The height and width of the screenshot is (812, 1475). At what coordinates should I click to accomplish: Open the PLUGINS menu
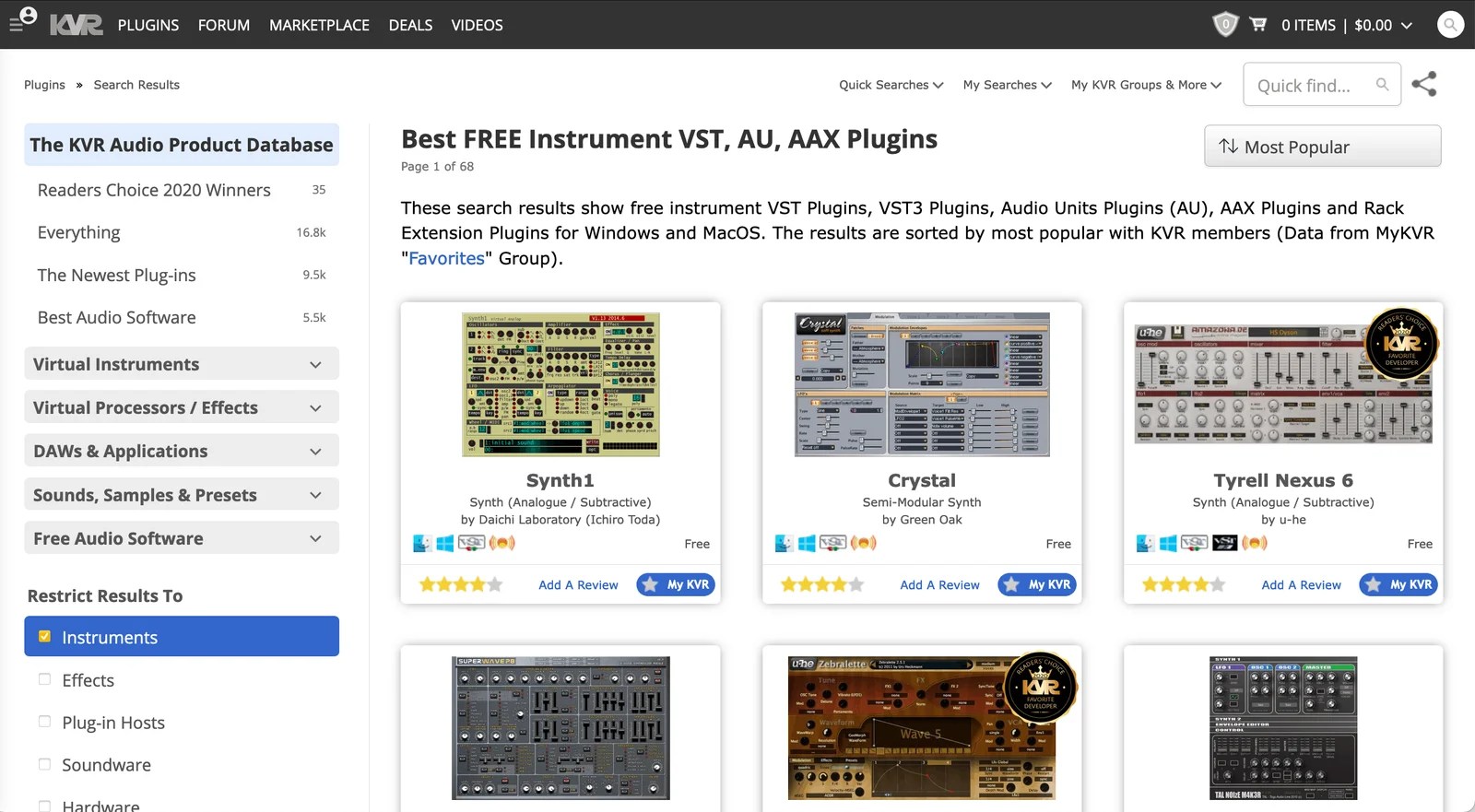pos(148,25)
